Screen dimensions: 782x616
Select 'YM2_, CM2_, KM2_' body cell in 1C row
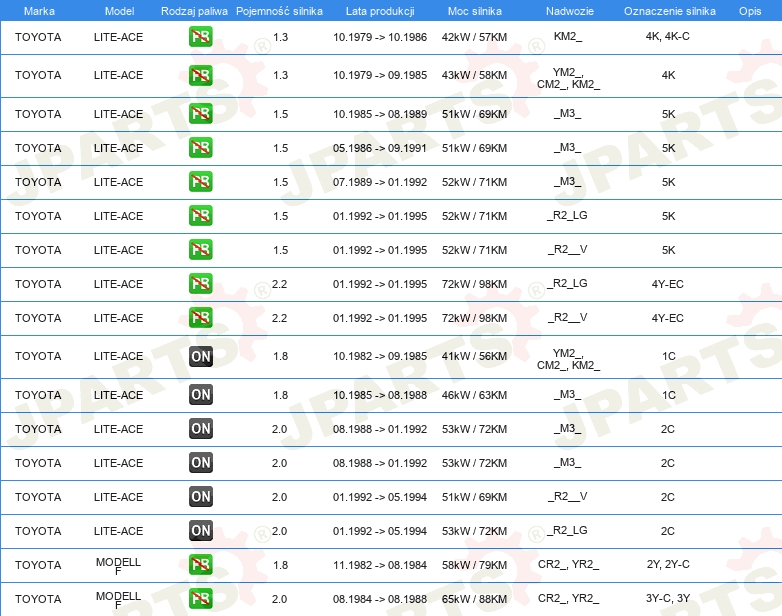click(569, 359)
